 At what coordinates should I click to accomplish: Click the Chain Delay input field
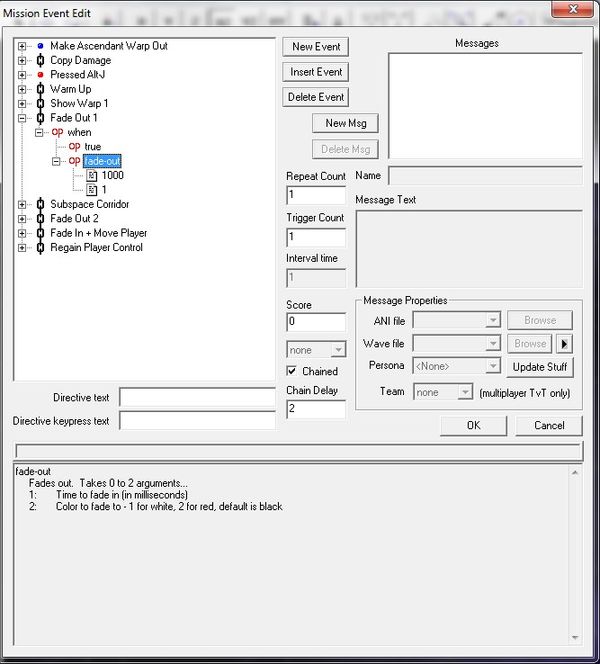coord(315,409)
